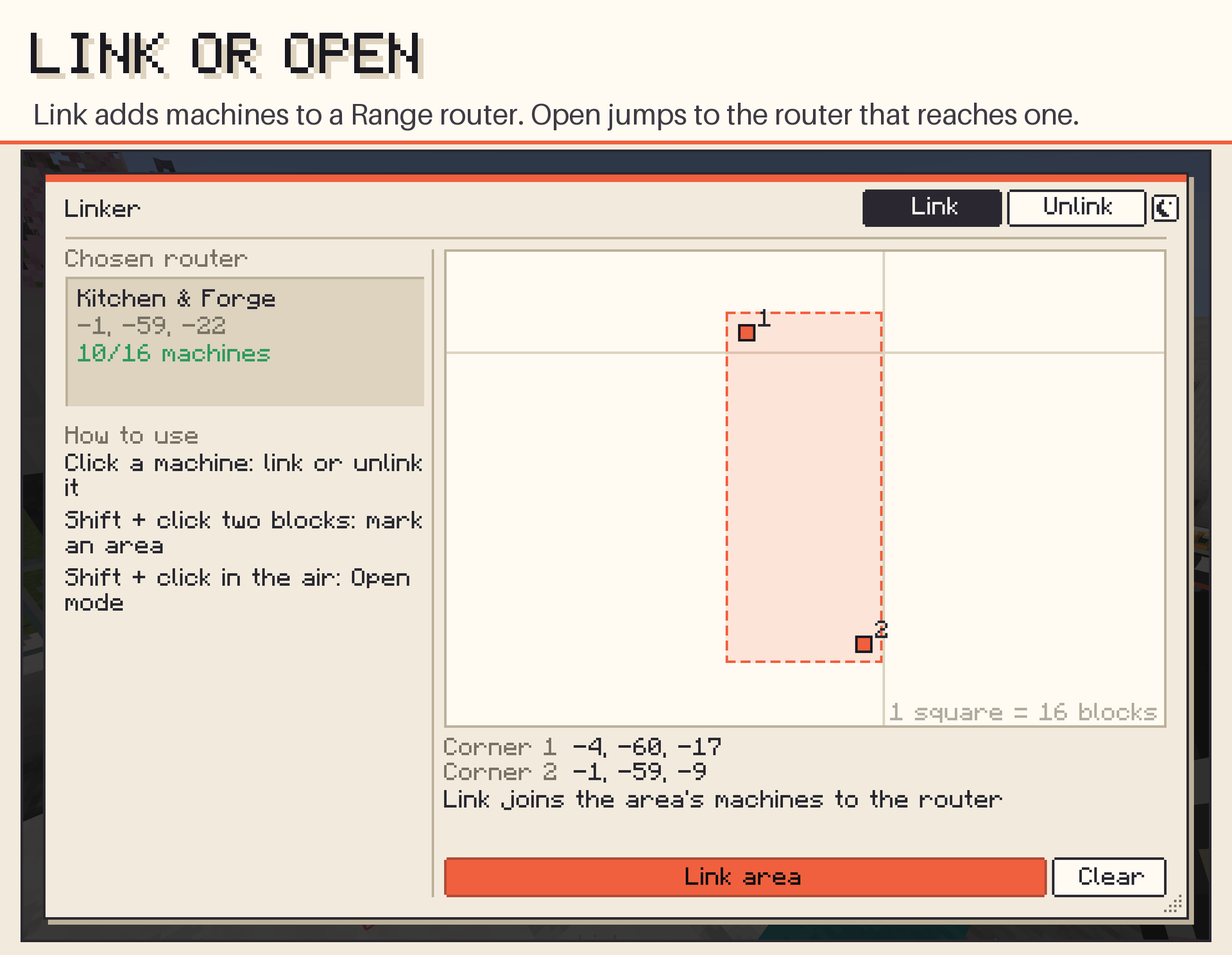Click the resize grip at window corner

click(1173, 904)
